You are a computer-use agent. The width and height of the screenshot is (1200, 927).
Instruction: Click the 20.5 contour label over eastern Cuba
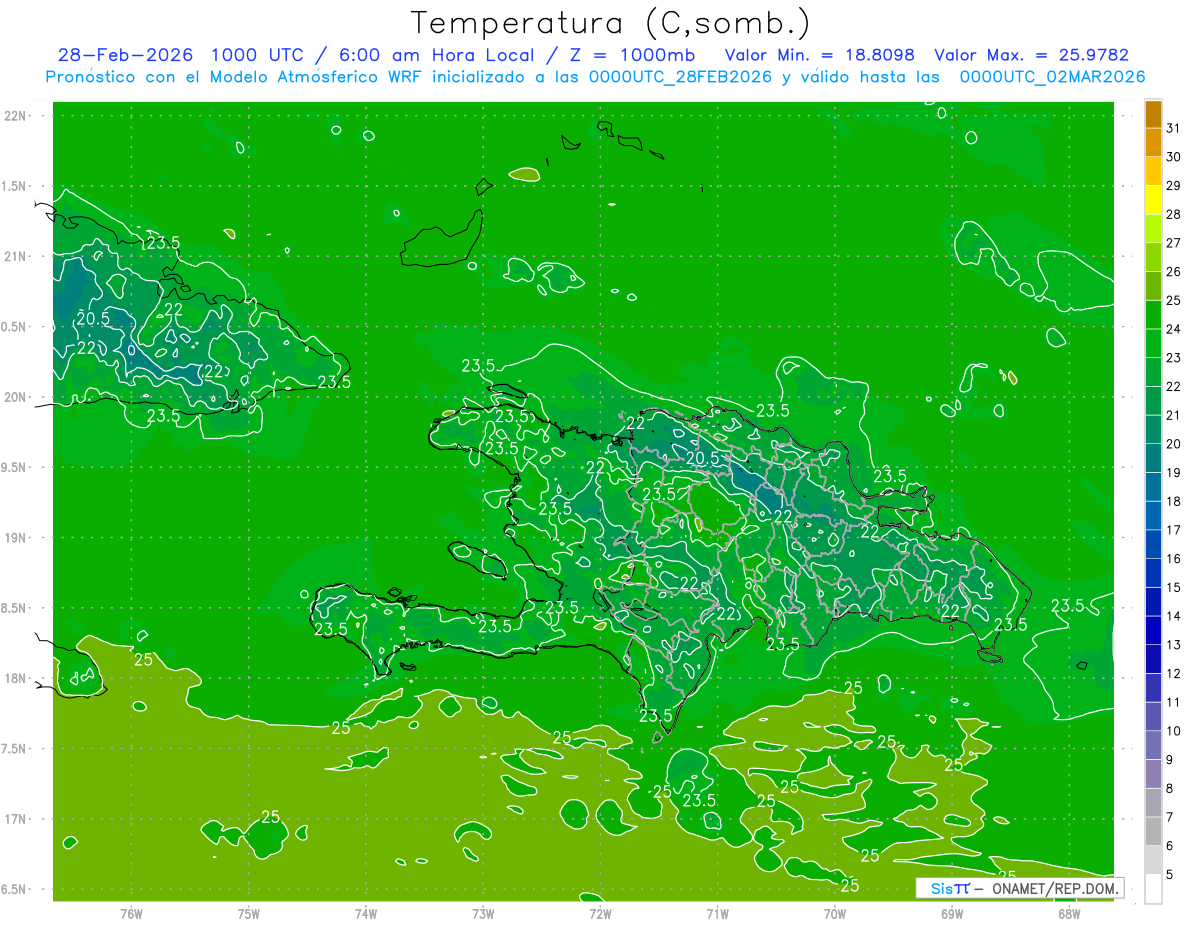92,318
